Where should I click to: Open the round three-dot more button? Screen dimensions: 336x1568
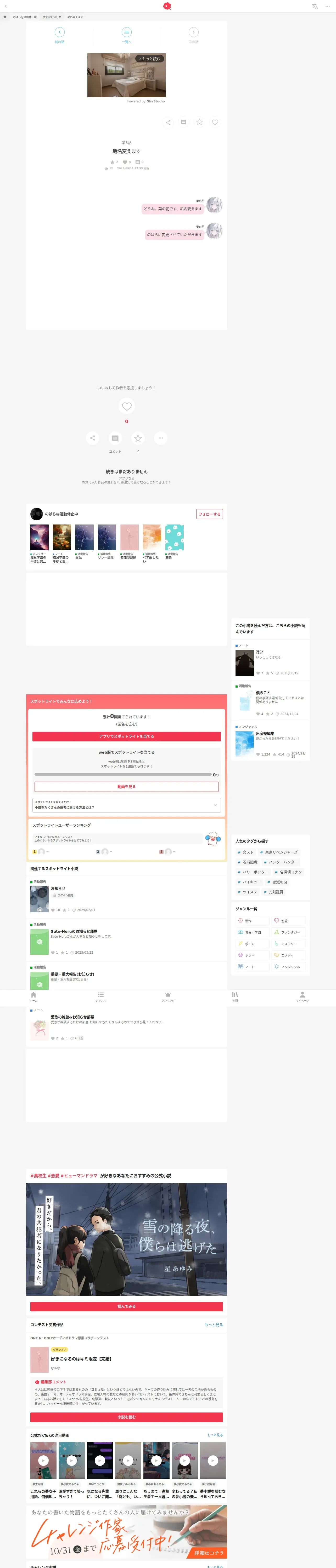tap(160, 438)
